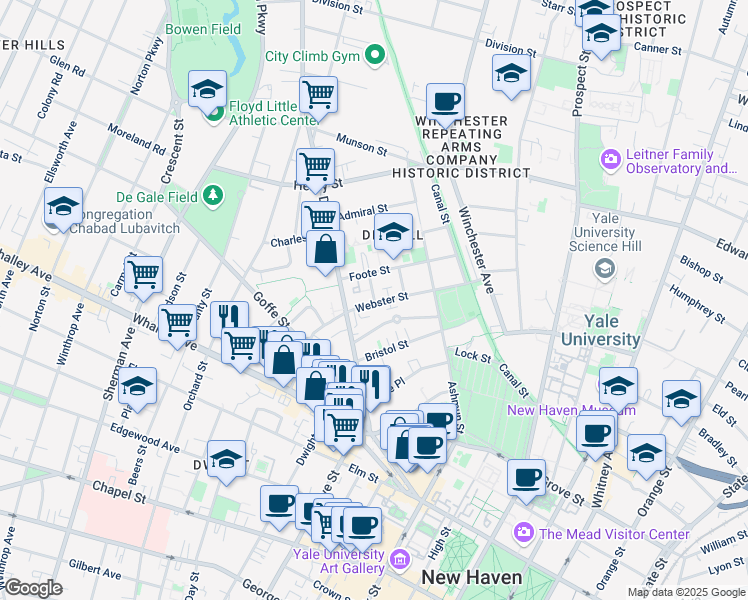The height and width of the screenshot is (600, 748).
Task: Select the grocery cart marker at Admiral St
Action: click(x=321, y=217)
